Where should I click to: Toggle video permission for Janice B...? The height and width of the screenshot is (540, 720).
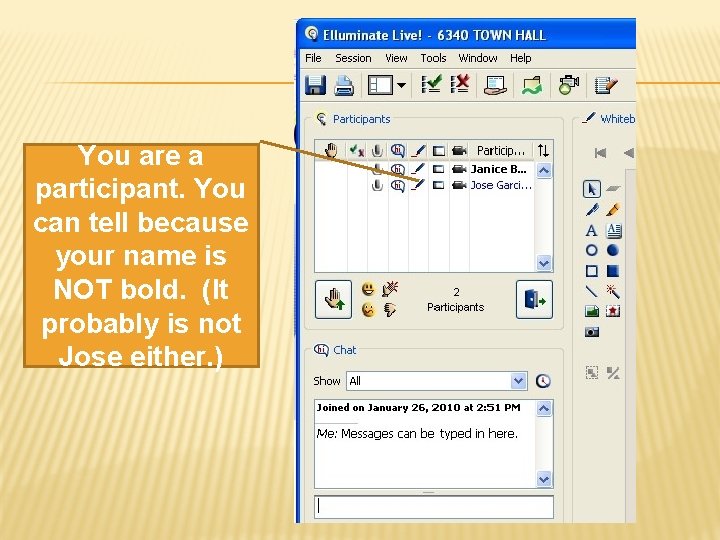click(x=459, y=169)
